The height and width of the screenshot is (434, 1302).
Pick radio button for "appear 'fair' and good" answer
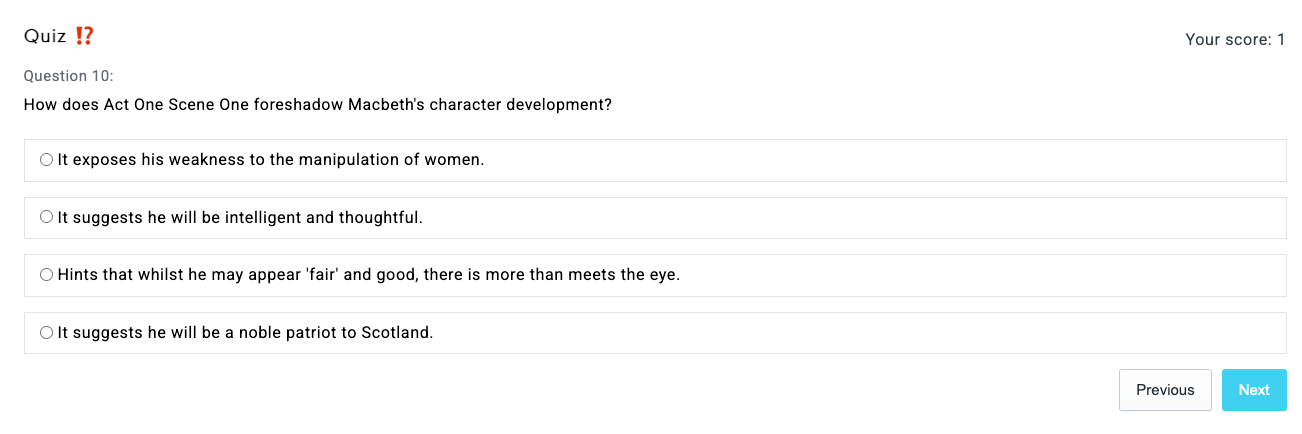point(46,275)
